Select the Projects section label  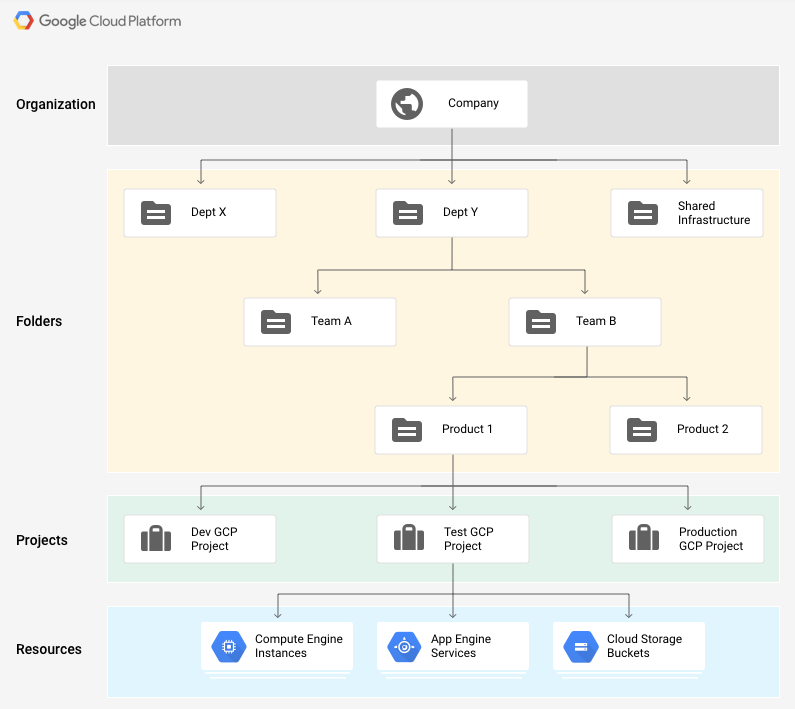coord(42,540)
